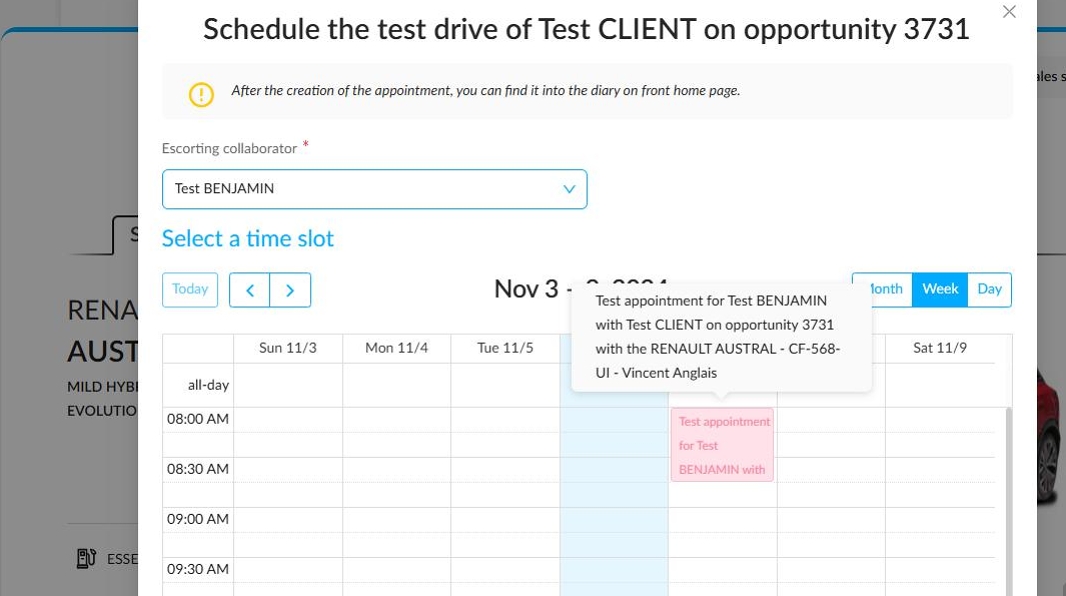
Task: Click the fuel pump icon
Action: (86, 559)
